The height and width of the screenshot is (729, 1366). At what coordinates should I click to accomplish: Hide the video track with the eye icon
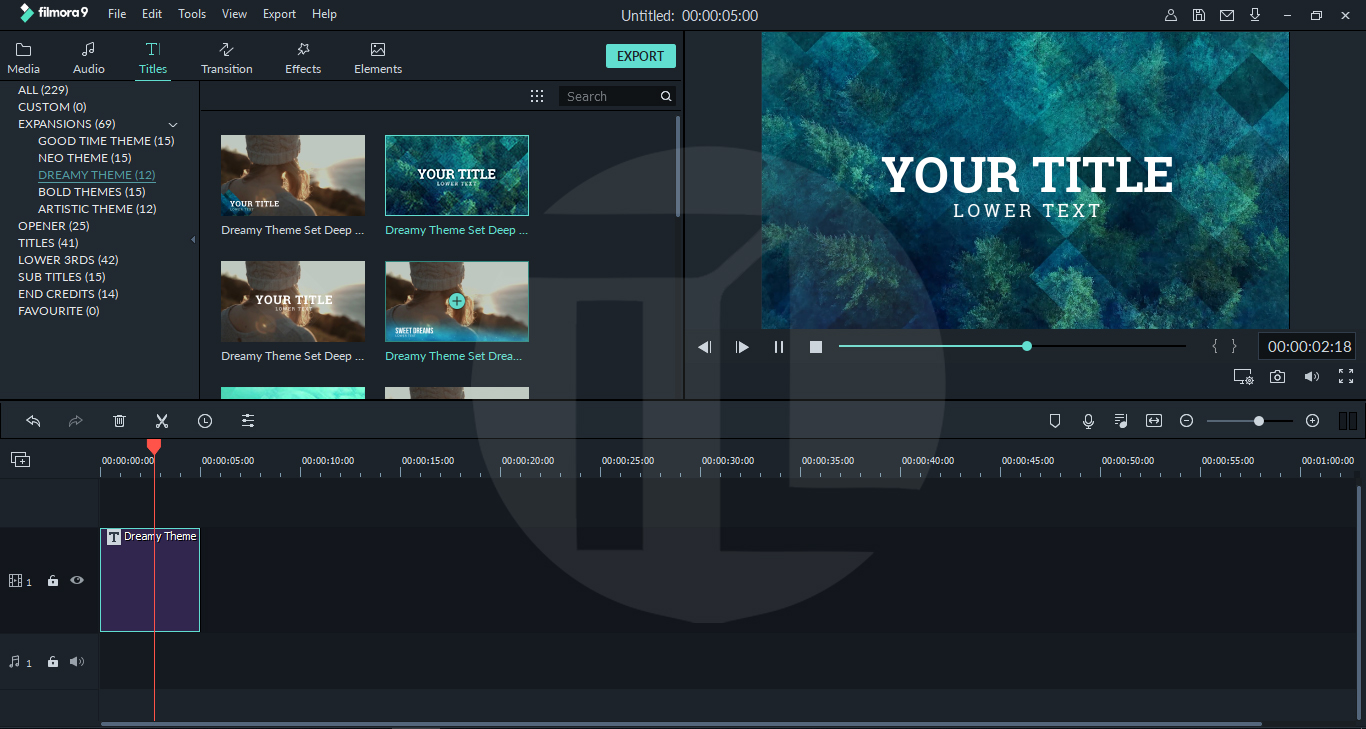tap(76, 580)
